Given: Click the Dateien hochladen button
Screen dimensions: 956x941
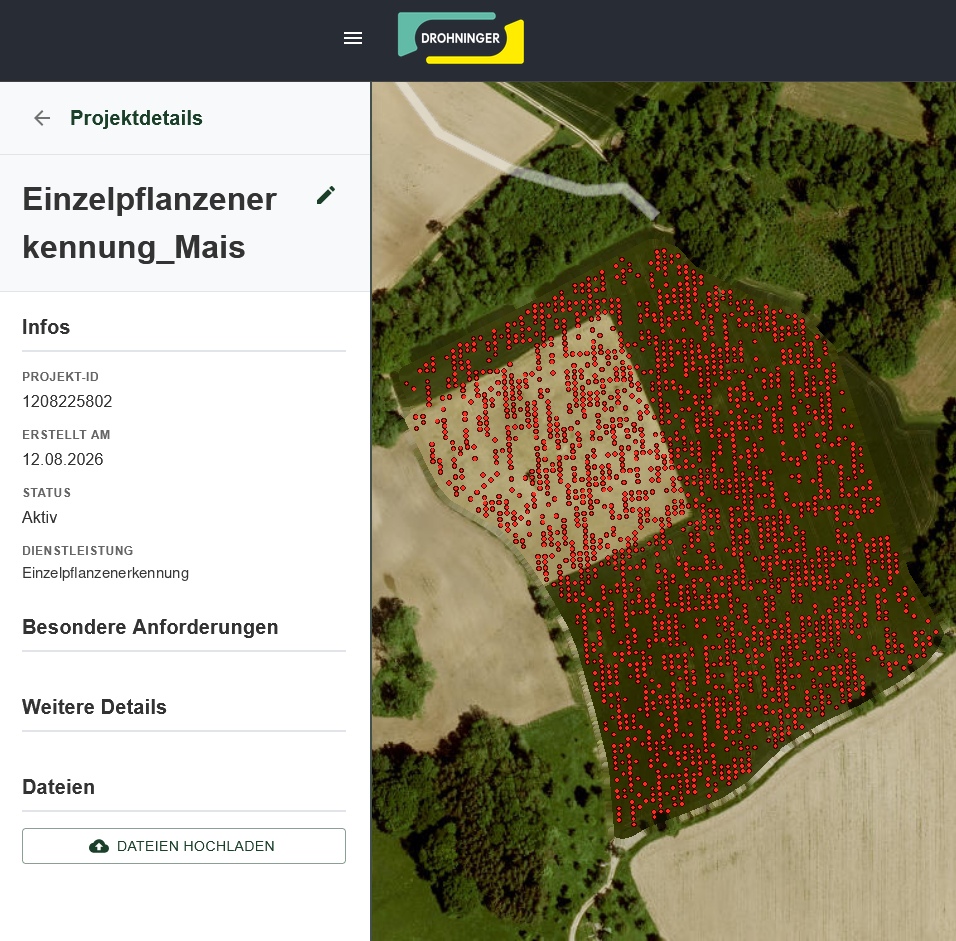Looking at the screenshot, I should pyautogui.click(x=184, y=846).
